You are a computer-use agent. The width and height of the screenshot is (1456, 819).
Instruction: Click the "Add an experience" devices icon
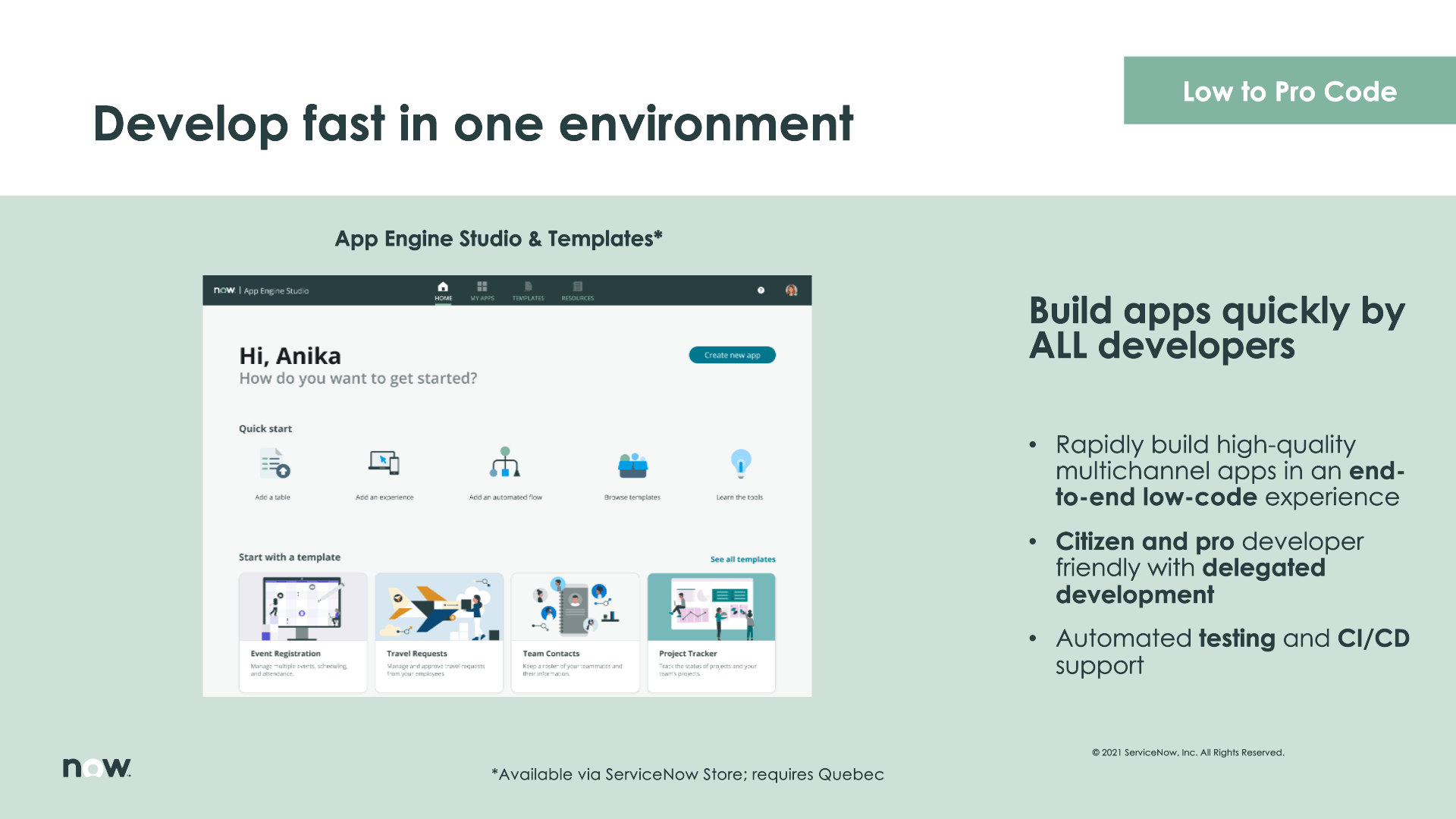pyautogui.click(x=384, y=463)
